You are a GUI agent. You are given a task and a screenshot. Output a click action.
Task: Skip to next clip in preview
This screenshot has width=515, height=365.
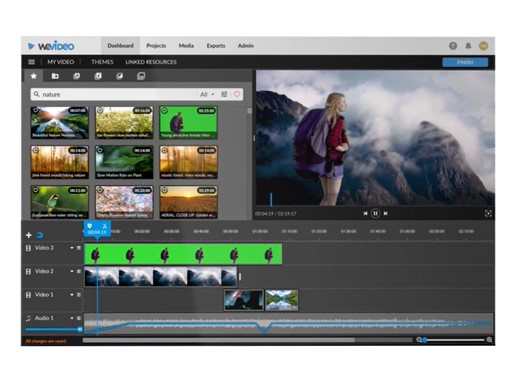click(x=385, y=213)
